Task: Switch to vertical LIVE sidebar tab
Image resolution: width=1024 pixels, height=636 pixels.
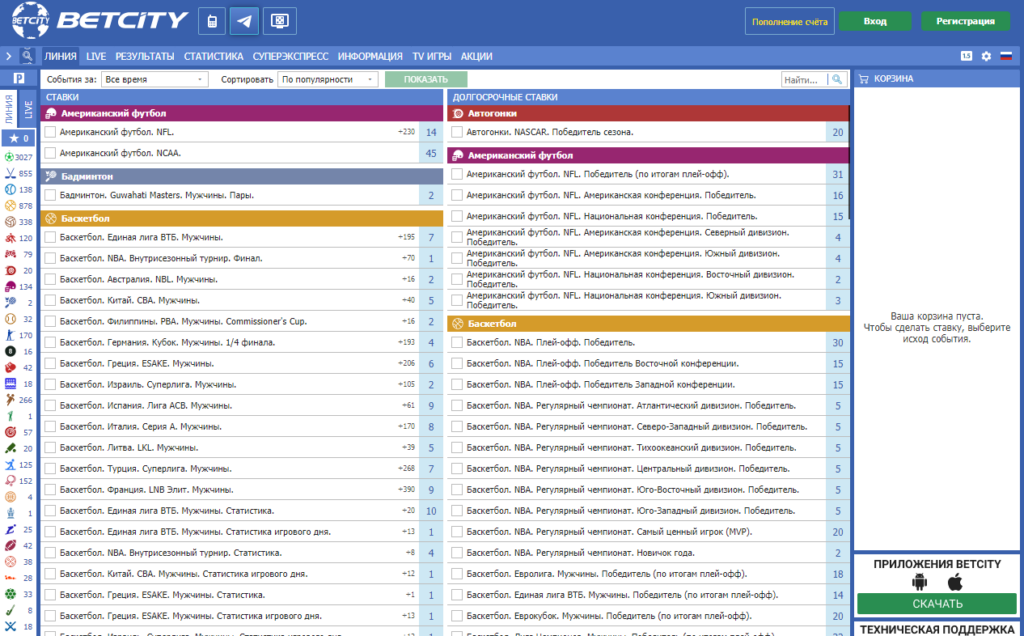Action: (28, 108)
